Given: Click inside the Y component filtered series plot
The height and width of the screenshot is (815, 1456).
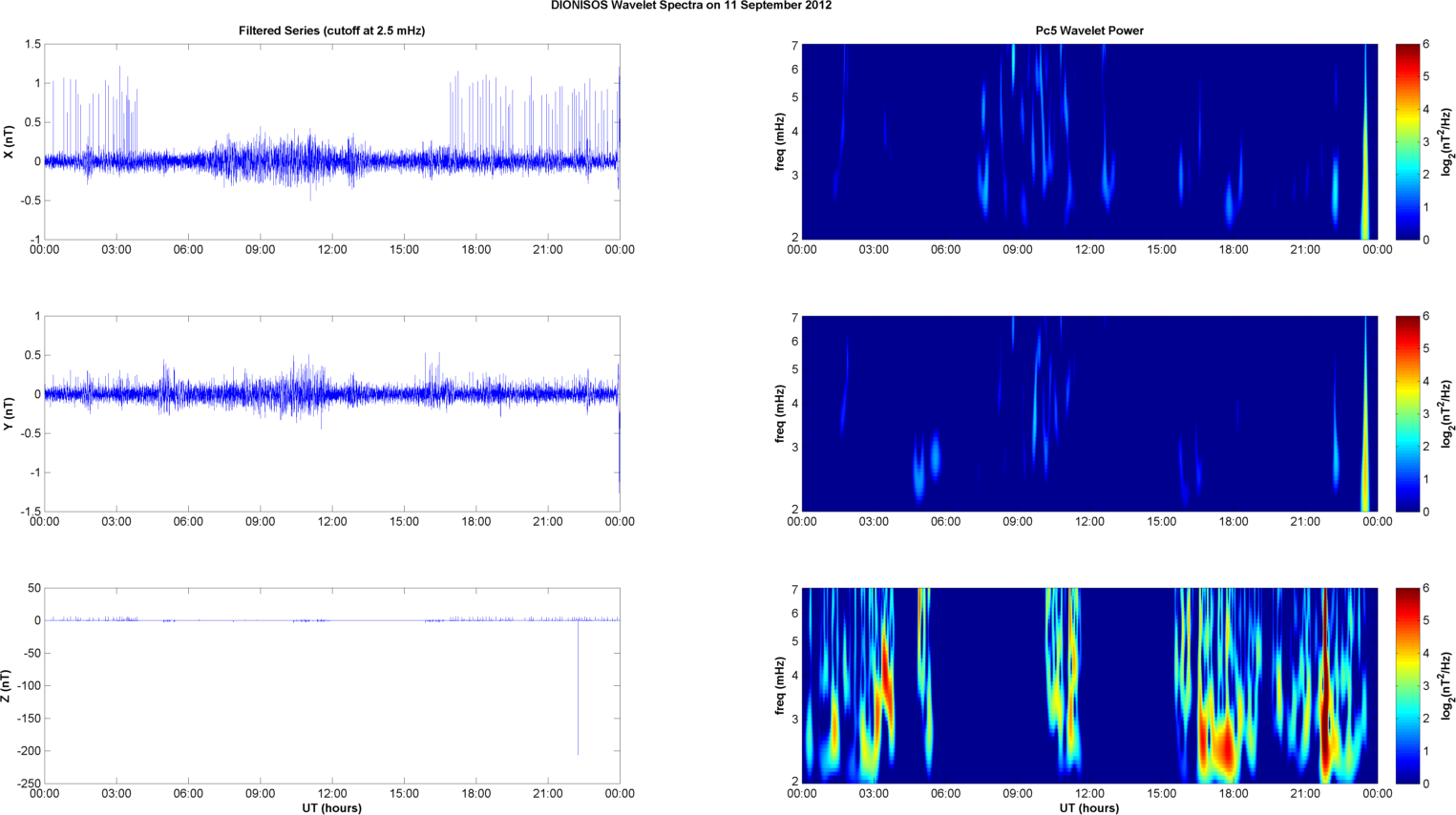Looking at the screenshot, I should [332, 413].
